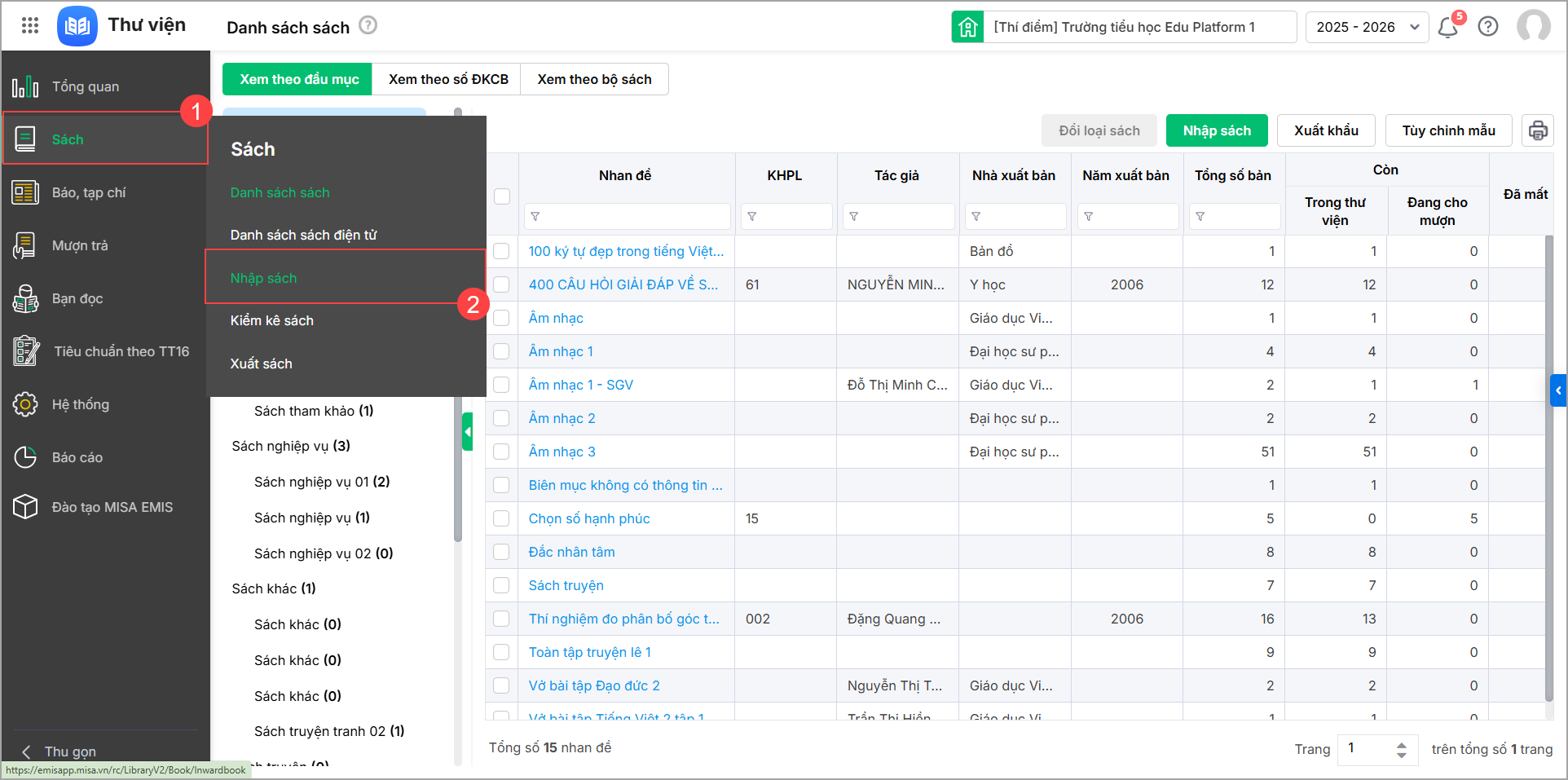Check the row for 100 ký tự đẹp
This screenshot has width=1568, height=780.
click(x=502, y=251)
